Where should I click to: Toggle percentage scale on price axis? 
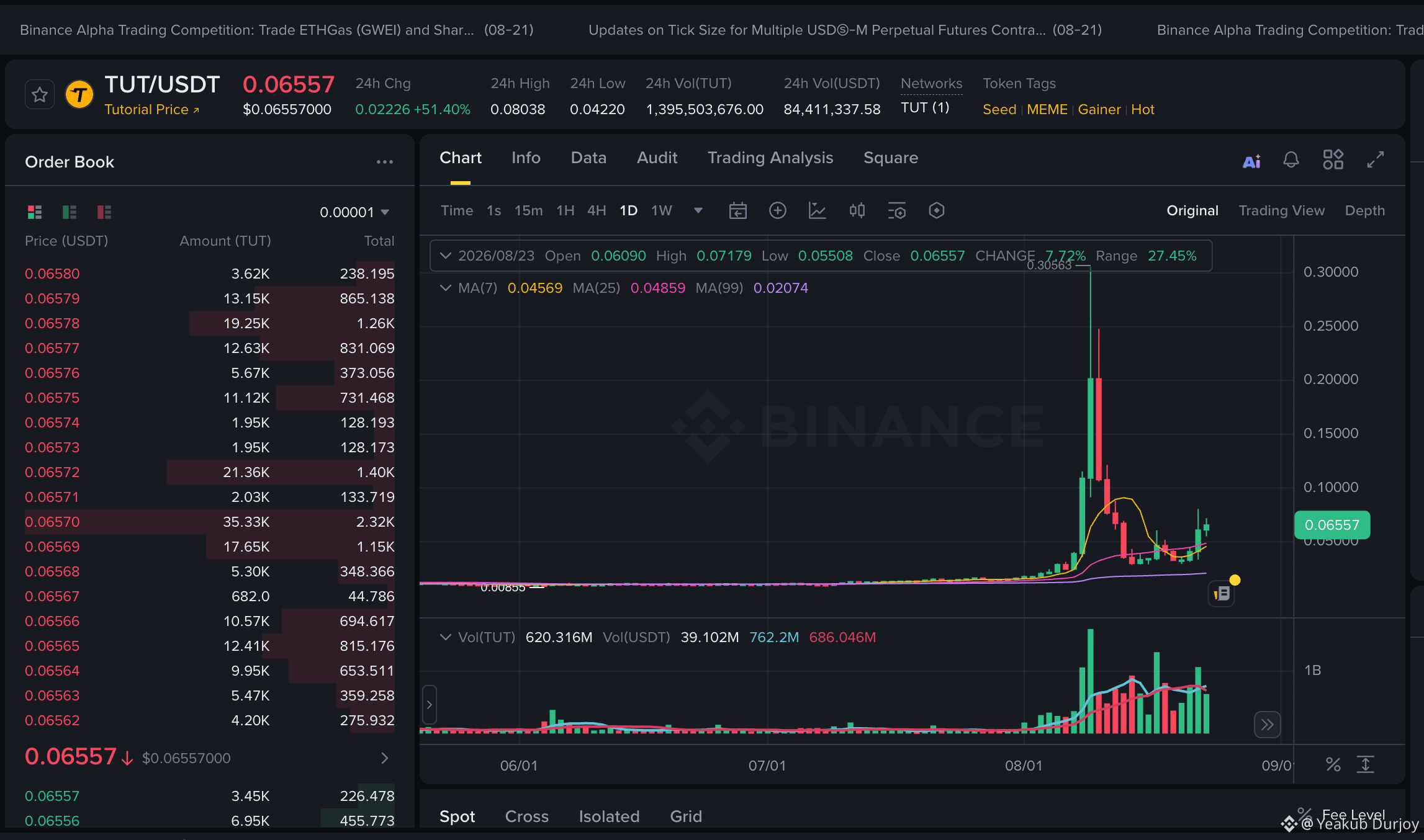[x=1333, y=764]
